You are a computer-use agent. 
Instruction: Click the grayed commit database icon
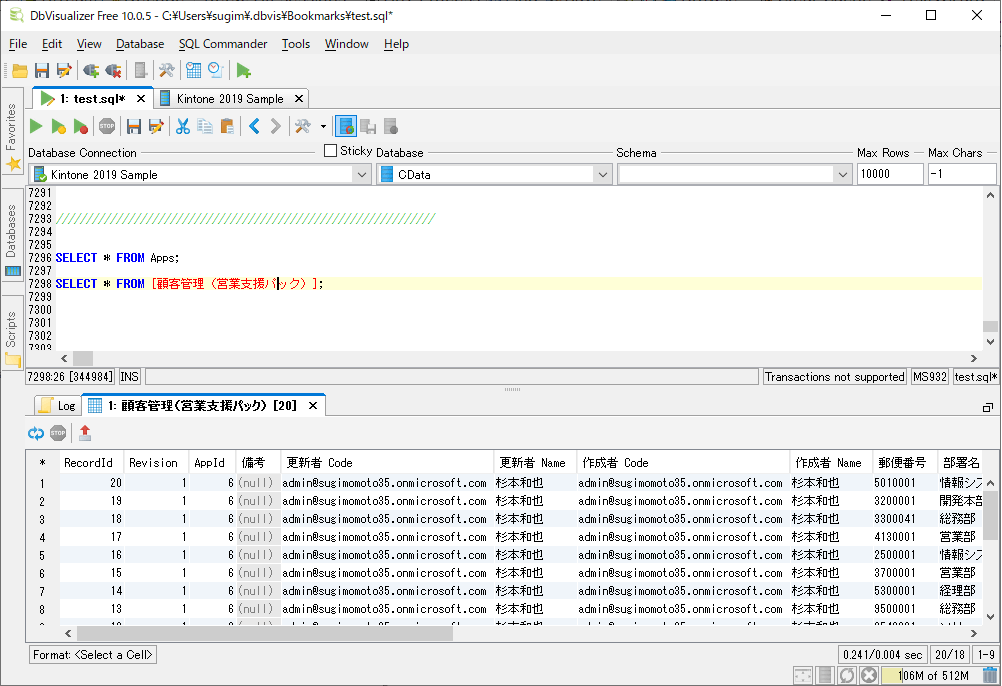368,126
